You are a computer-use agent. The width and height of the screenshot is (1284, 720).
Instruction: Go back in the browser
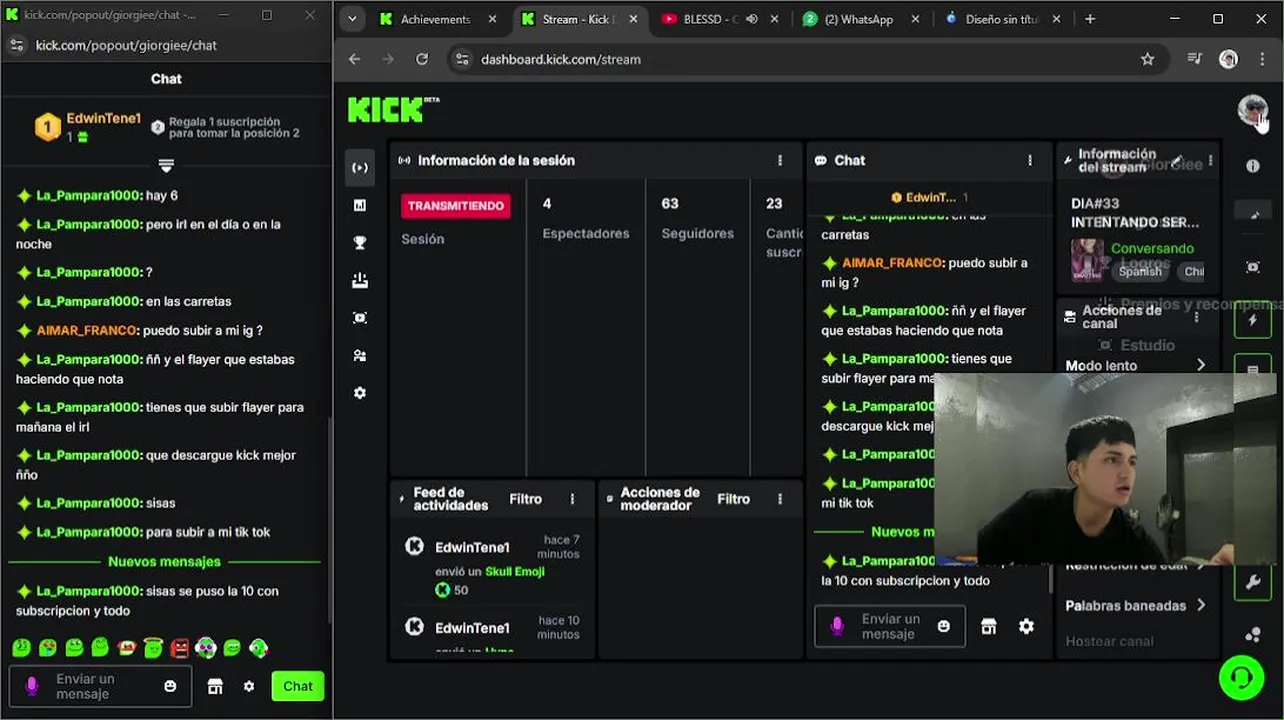[354, 59]
